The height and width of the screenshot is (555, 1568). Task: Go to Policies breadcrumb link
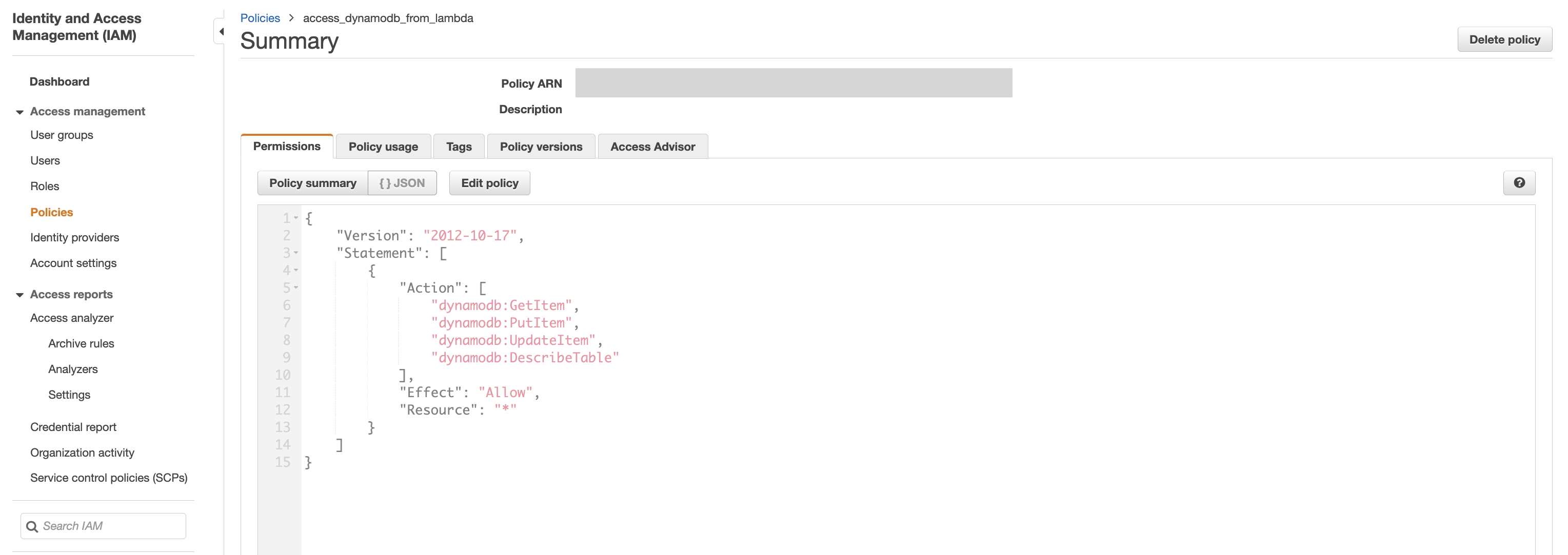coord(260,18)
